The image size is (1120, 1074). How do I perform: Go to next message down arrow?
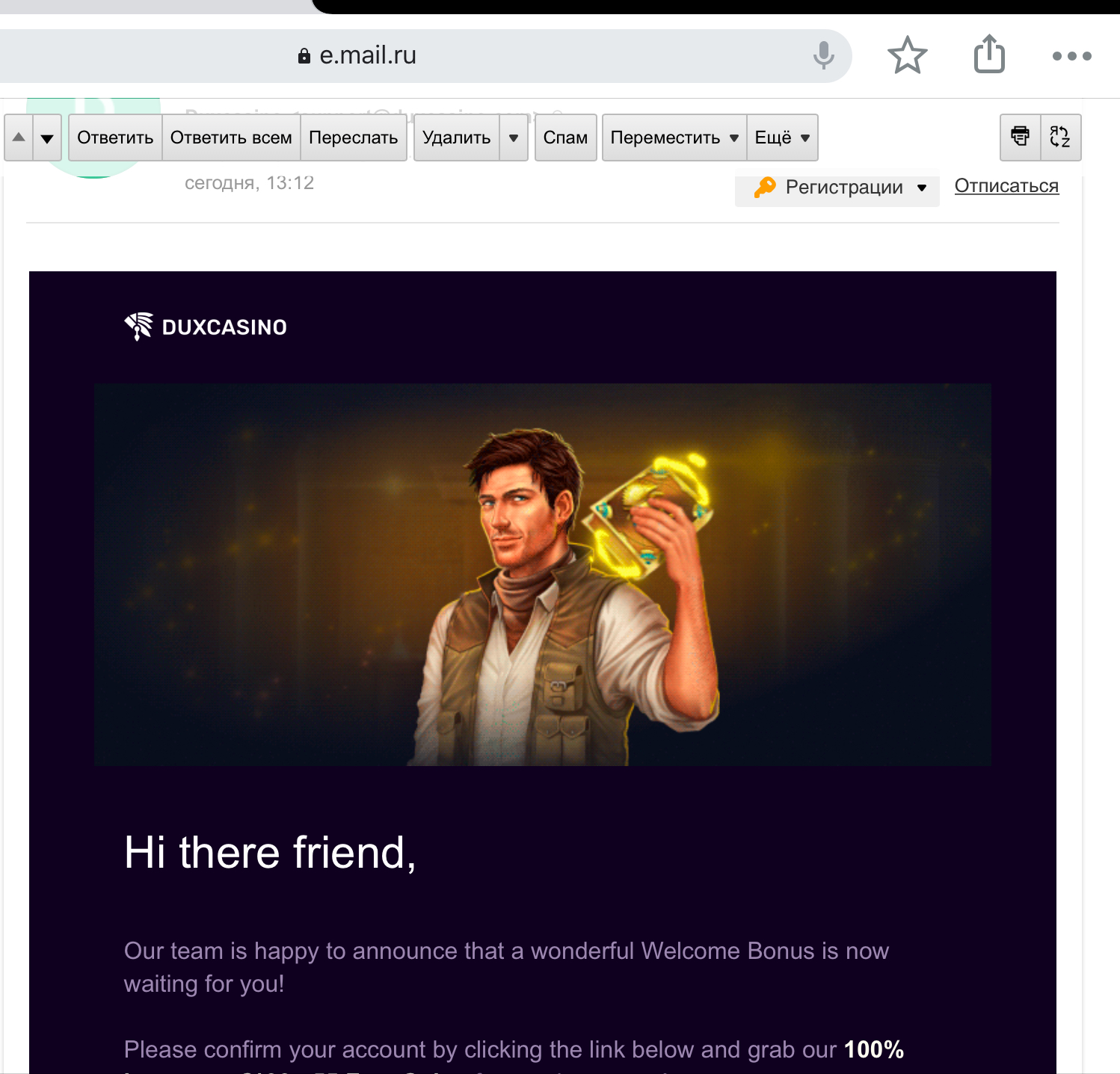click(47, 138)
